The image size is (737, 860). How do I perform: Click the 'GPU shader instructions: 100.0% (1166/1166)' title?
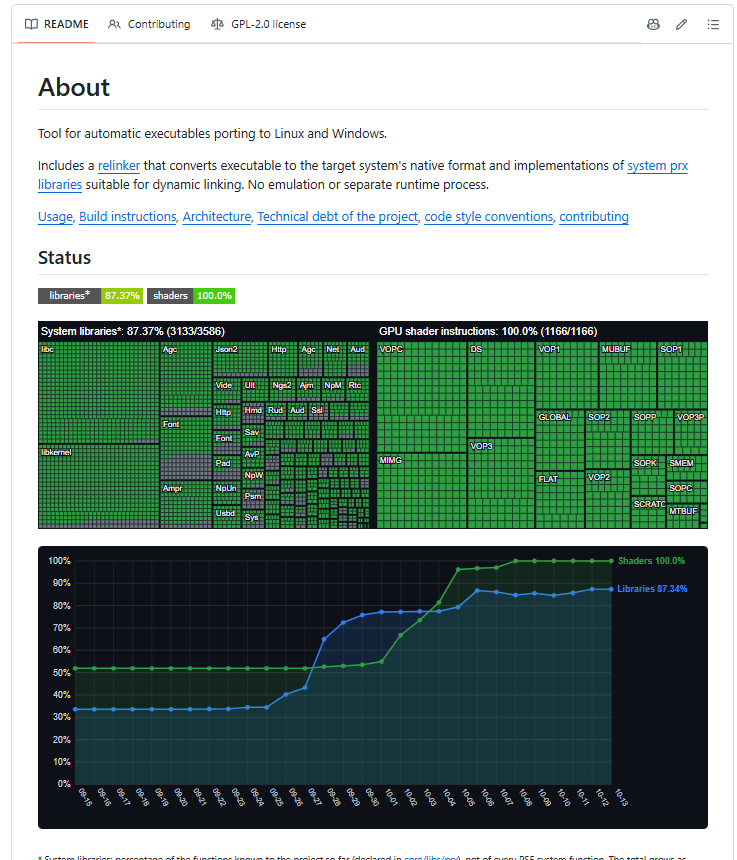[x=487, y=331]
